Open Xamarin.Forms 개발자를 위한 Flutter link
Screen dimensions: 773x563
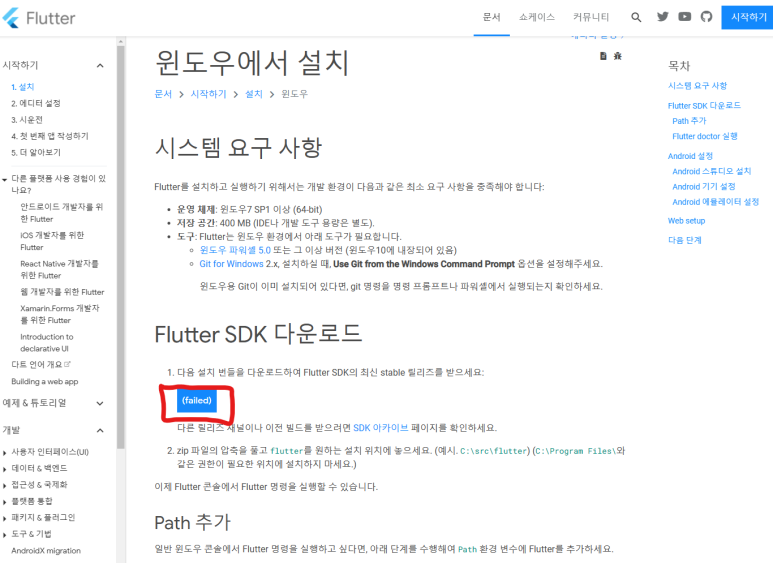point(60,314)
